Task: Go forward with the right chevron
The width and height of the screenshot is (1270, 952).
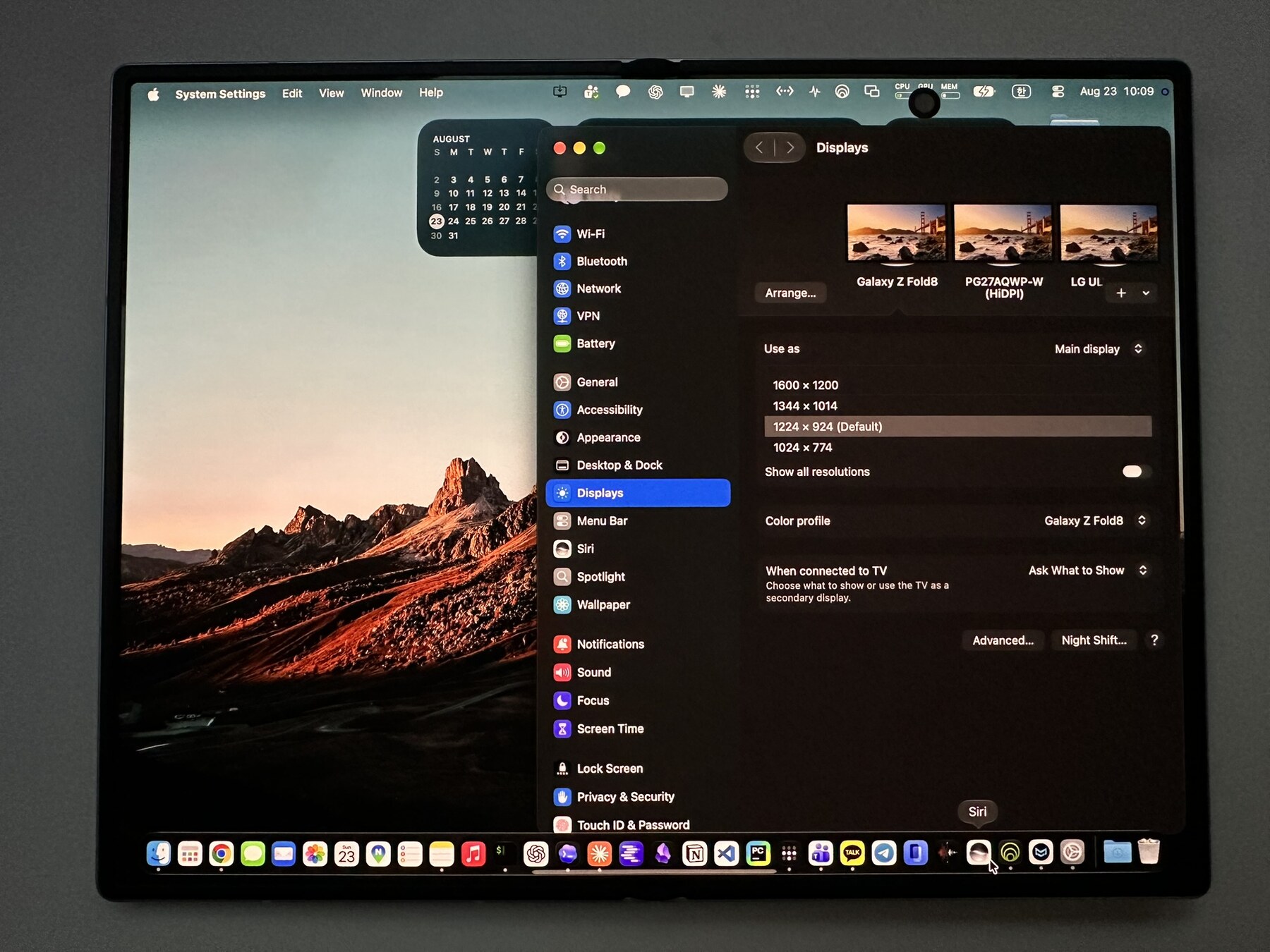Action: pos(790,147)
